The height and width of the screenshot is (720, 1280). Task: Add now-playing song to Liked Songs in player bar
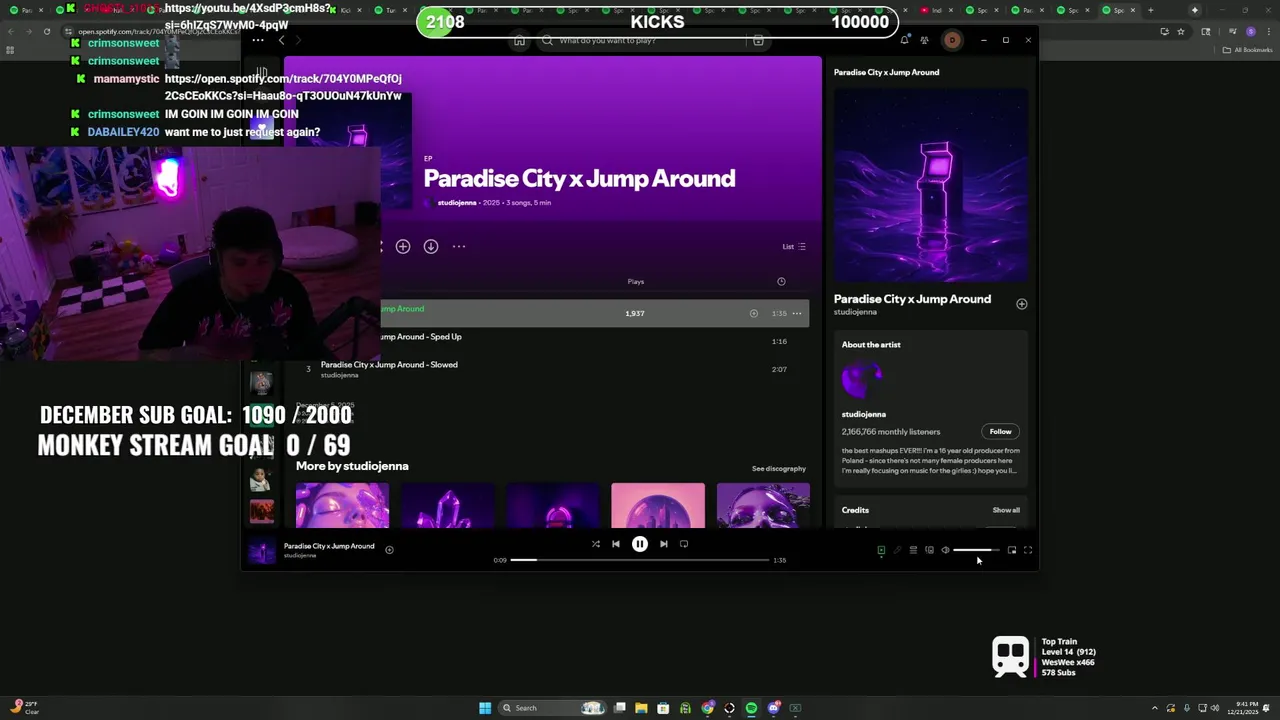[x=389, y=549]
